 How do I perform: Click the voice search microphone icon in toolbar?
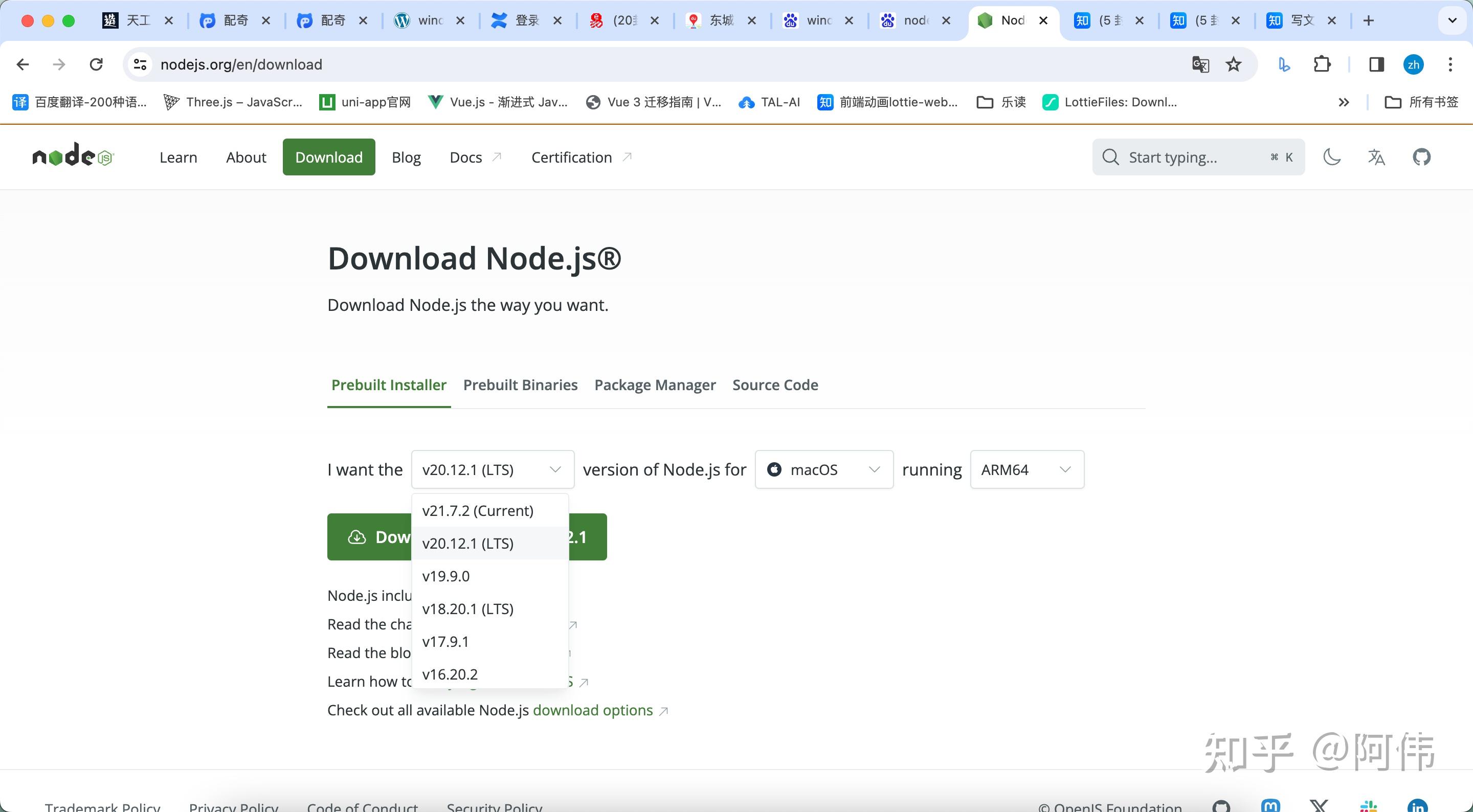click(1284, 64)
